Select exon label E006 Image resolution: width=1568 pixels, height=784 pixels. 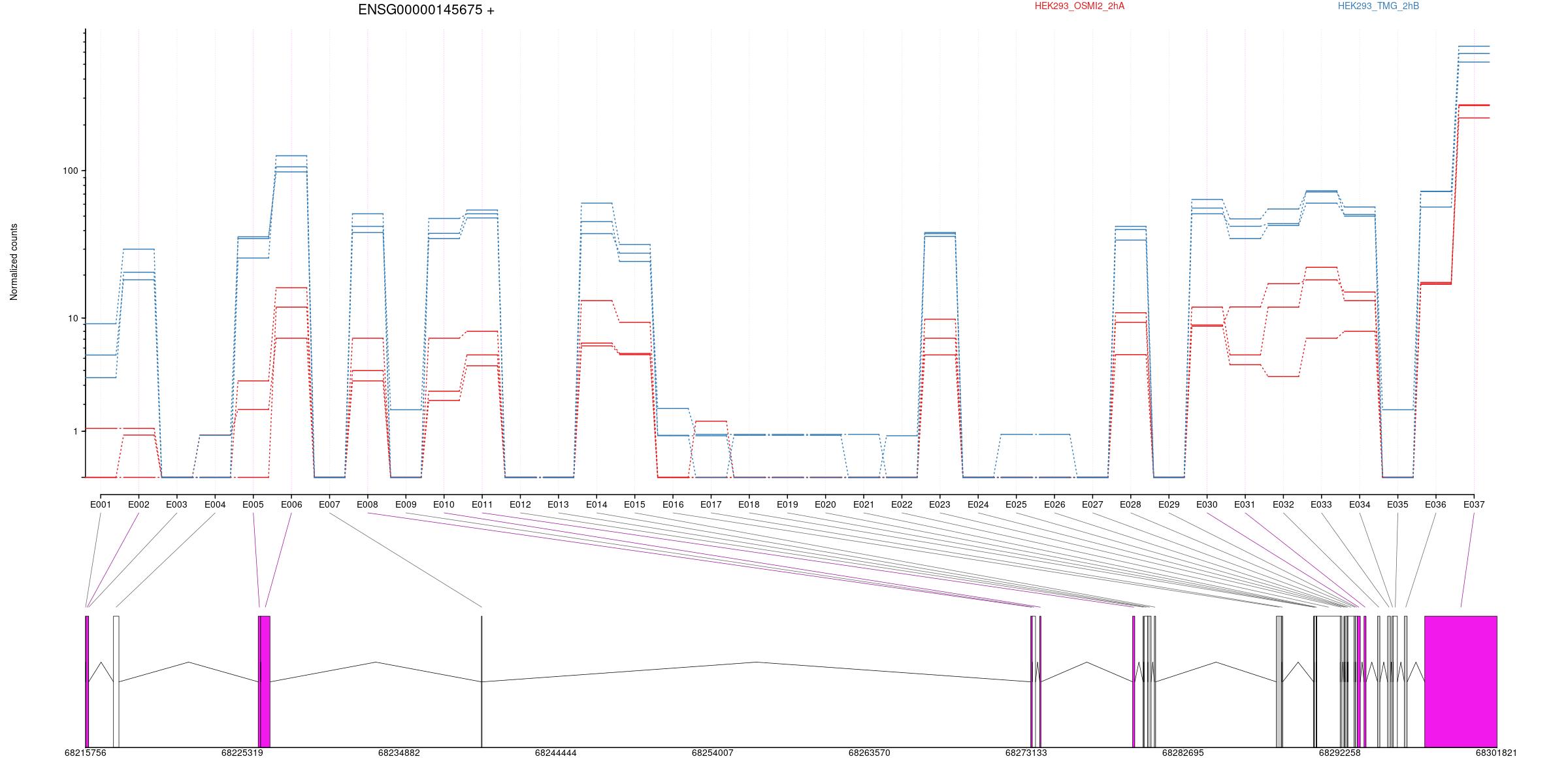(x=291, y=504)
